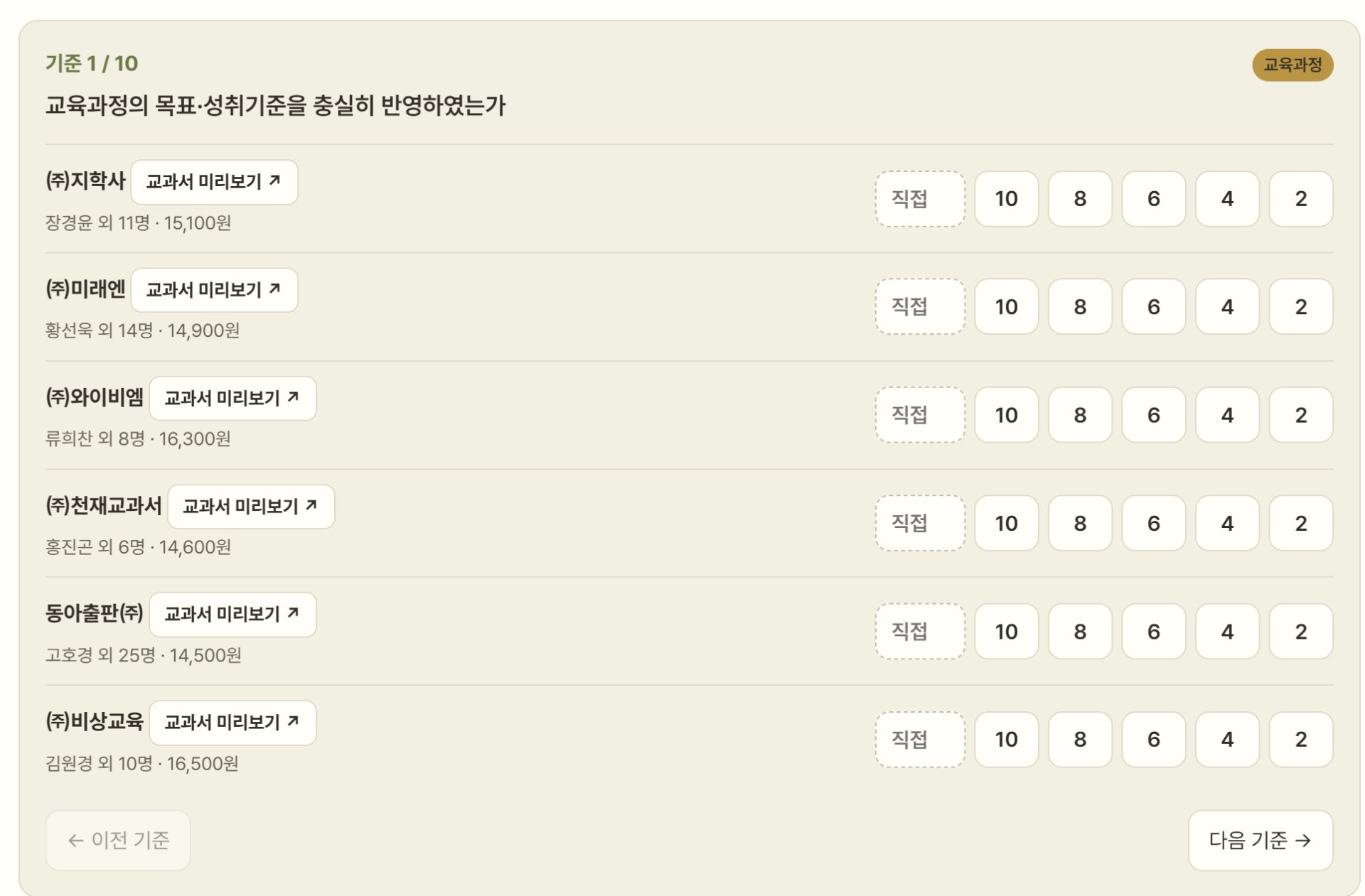Open 와이비엠 textbook preview
Viewport: 1365px width, 896px height.
pos(232,399)
